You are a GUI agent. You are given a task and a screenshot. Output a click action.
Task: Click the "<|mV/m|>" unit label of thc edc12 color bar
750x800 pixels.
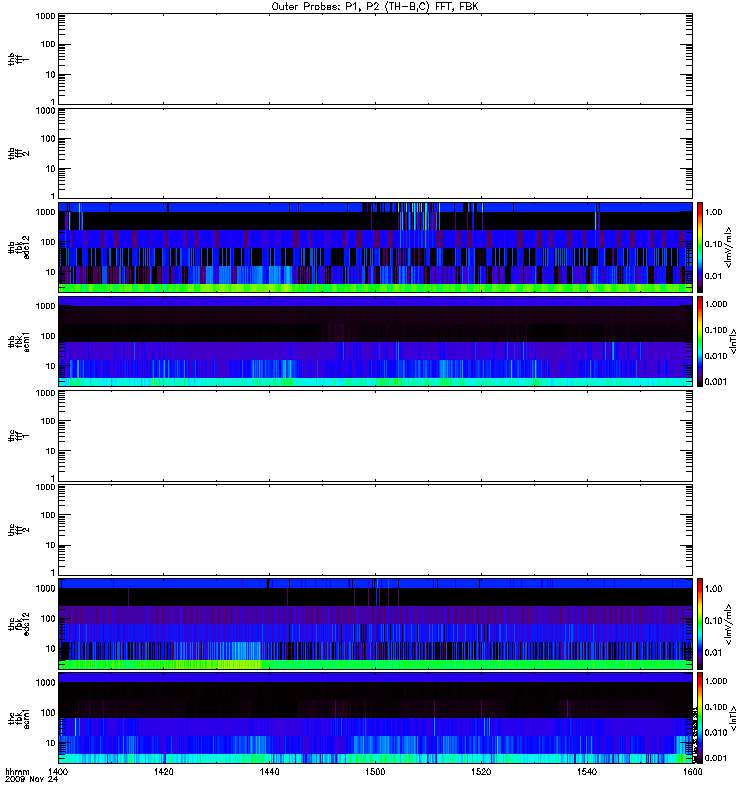click(728, 624)
